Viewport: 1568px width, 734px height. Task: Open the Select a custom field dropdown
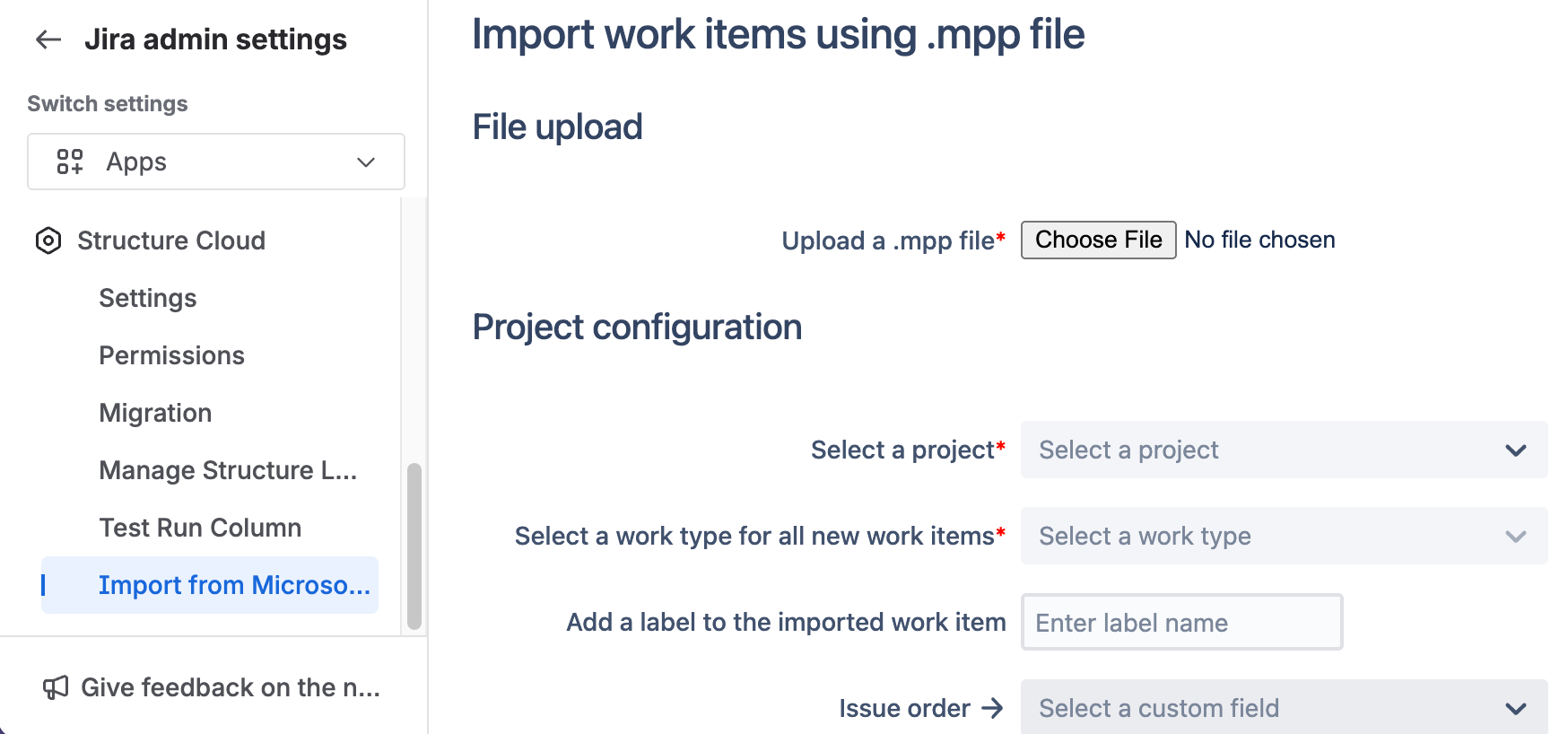1284,708
